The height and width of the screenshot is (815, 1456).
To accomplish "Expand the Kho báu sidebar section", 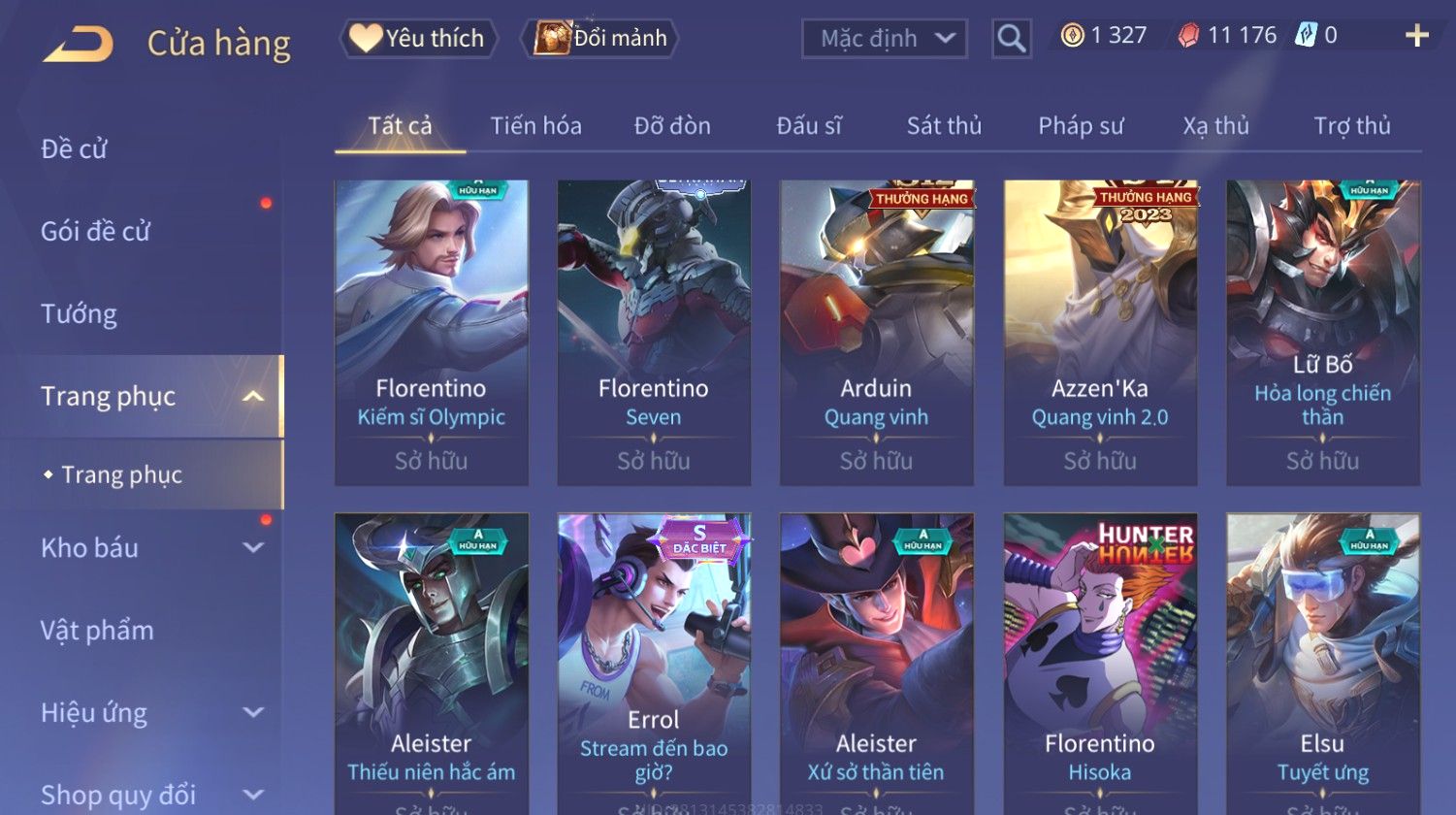I will point(252,547).
